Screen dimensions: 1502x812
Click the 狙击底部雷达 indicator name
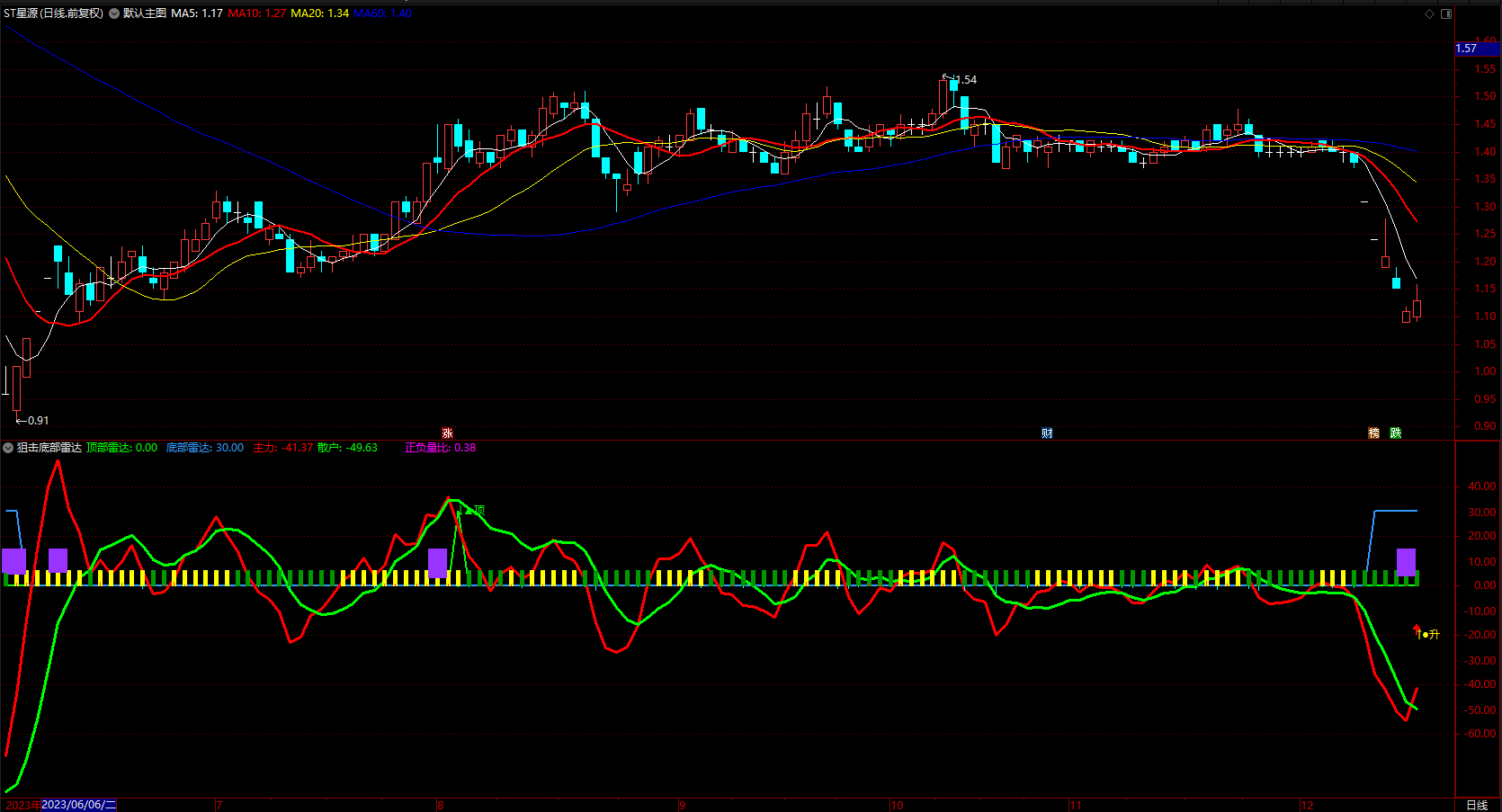pos(49,448)
